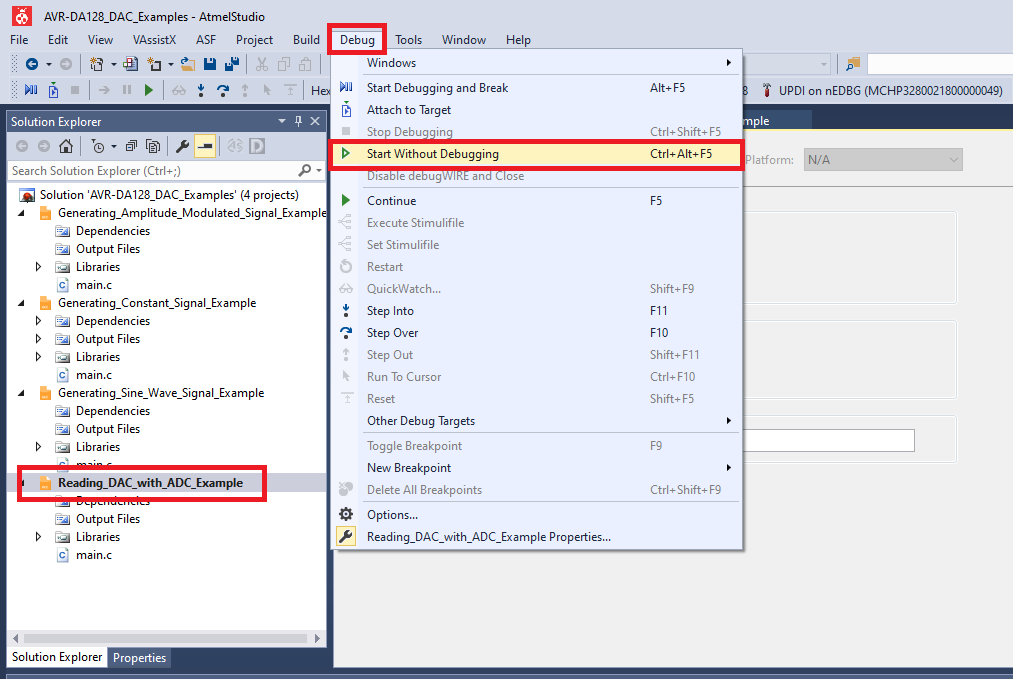Open the Navigate Backward dropdown arrow
1013x679 pixels.
point(48,64)
